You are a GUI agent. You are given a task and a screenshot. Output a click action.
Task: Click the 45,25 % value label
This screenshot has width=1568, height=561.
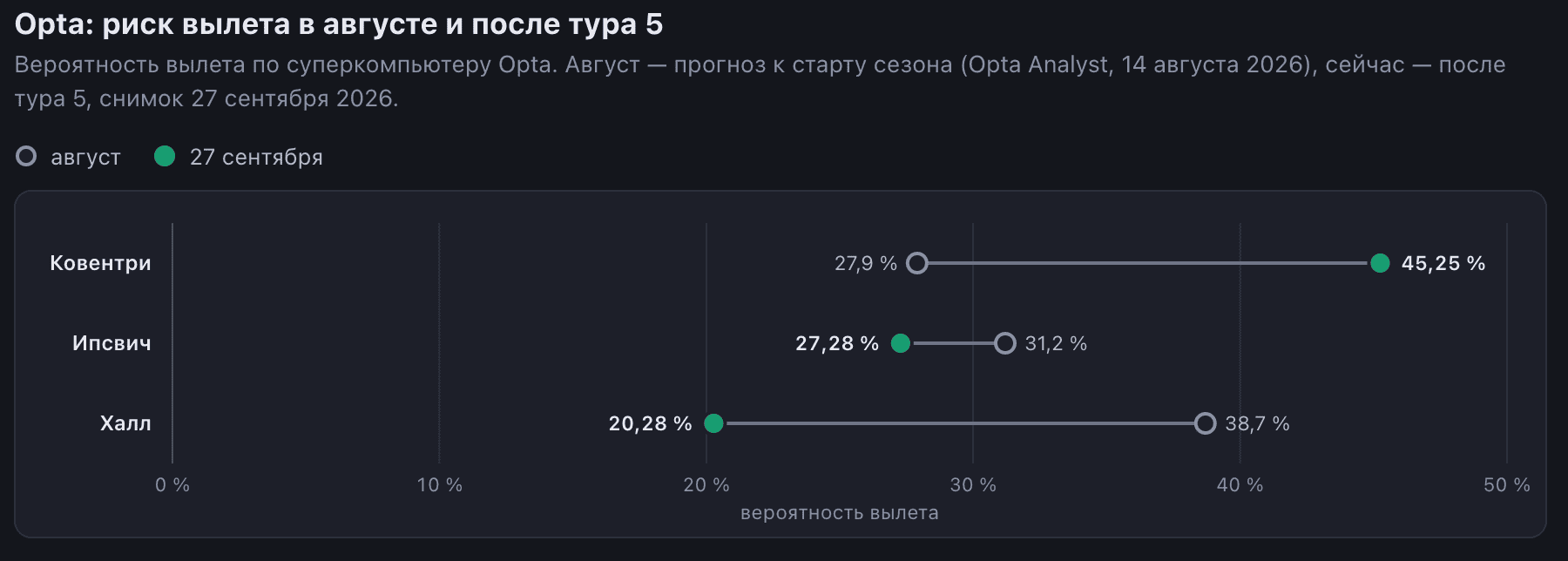click(1443, 263)
